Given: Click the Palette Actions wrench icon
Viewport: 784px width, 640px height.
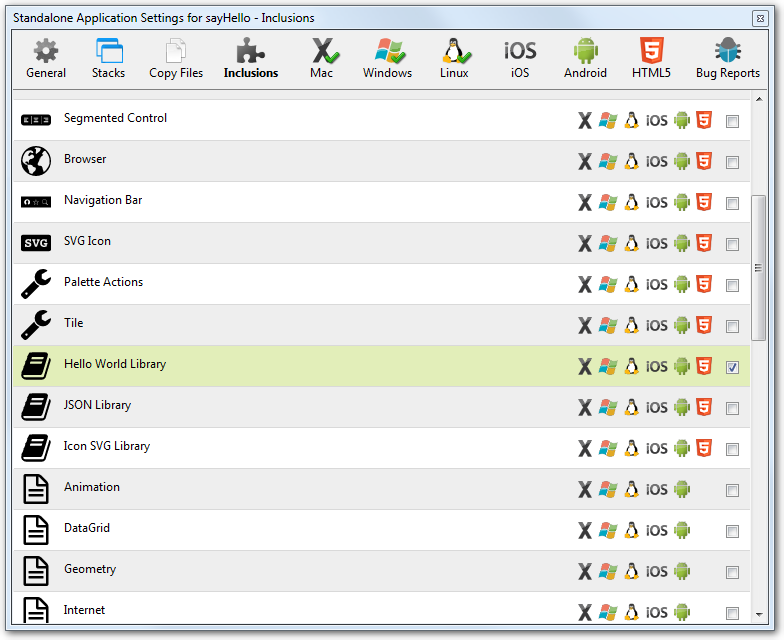Looking at the screenshot, I should (x=36, y=284).
